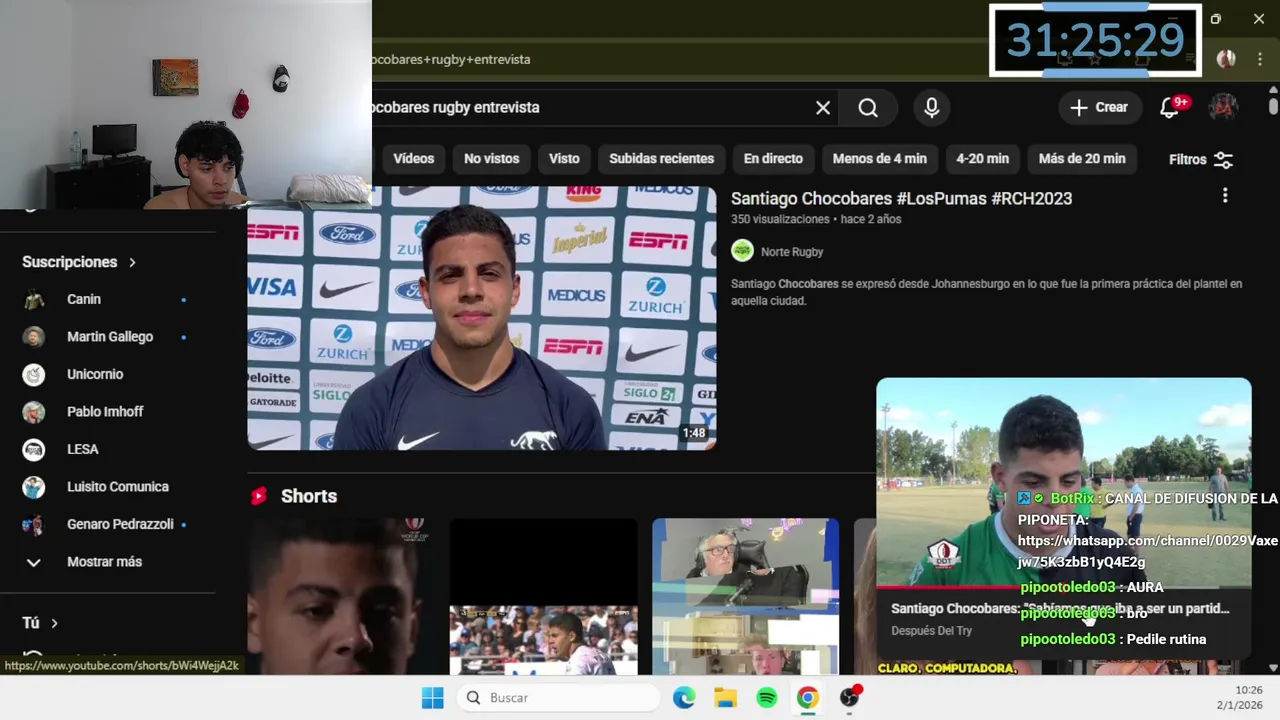This screenshot has height=720, width=1280.
Task: Select the Visto filter chip
Action: [x=564, y=159]
